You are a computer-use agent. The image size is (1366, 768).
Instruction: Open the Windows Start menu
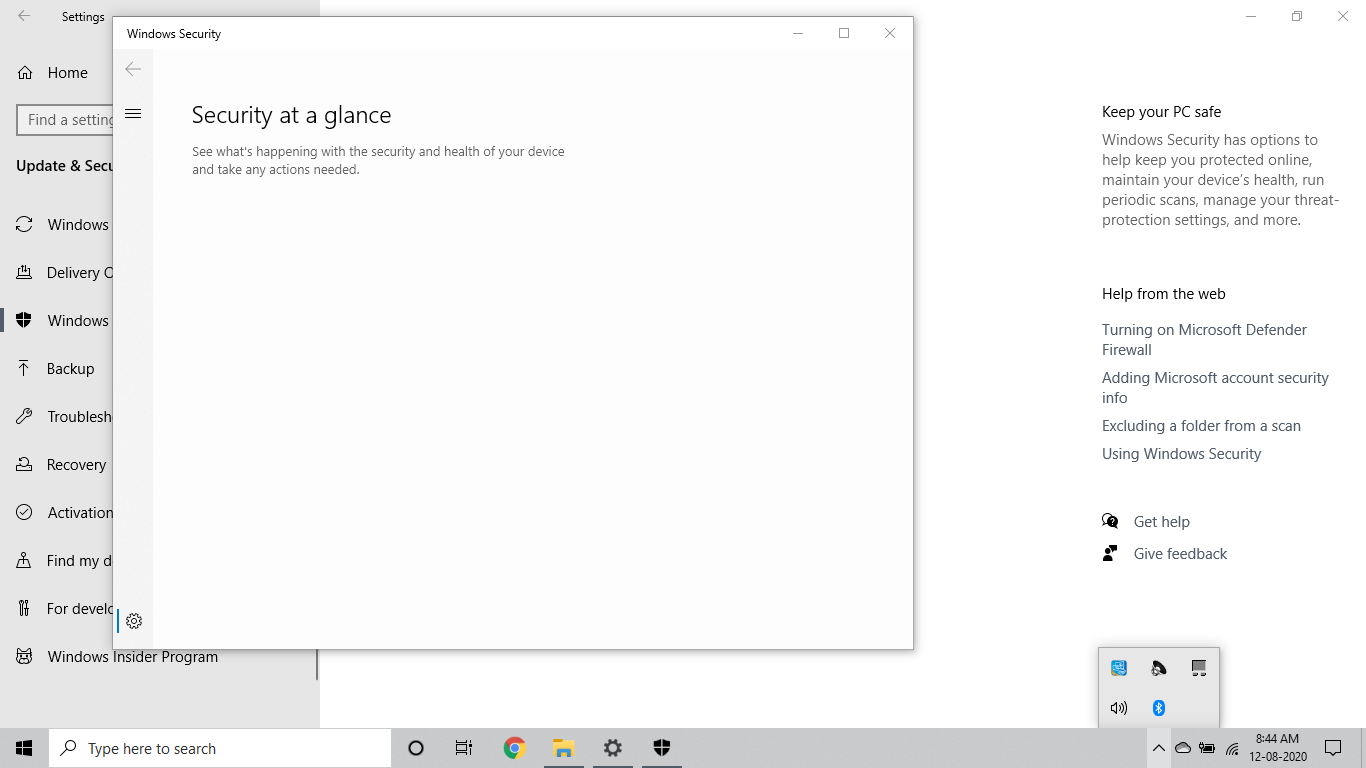tap(24, 748)
